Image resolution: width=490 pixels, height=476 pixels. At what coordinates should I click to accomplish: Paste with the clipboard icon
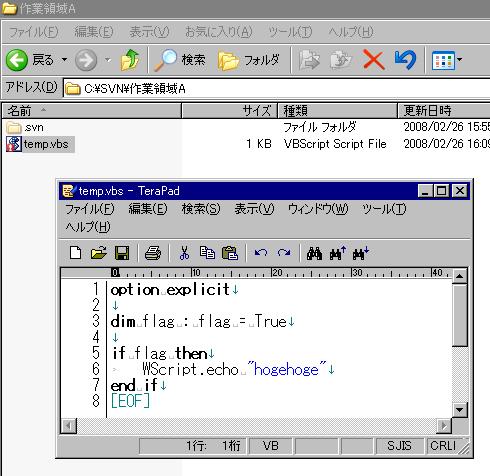click(230, 253)
